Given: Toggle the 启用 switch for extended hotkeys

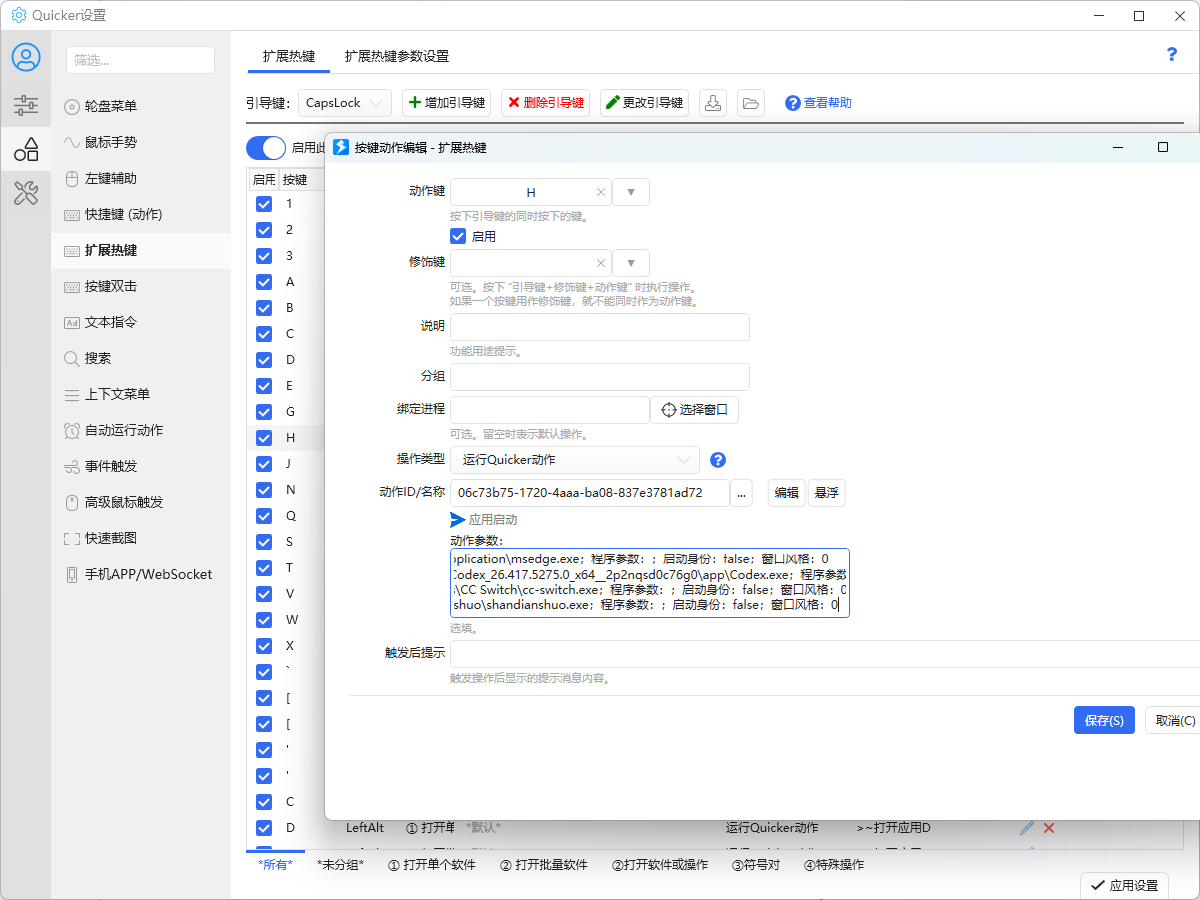Looking at the screenshot, I should [266, 148].
